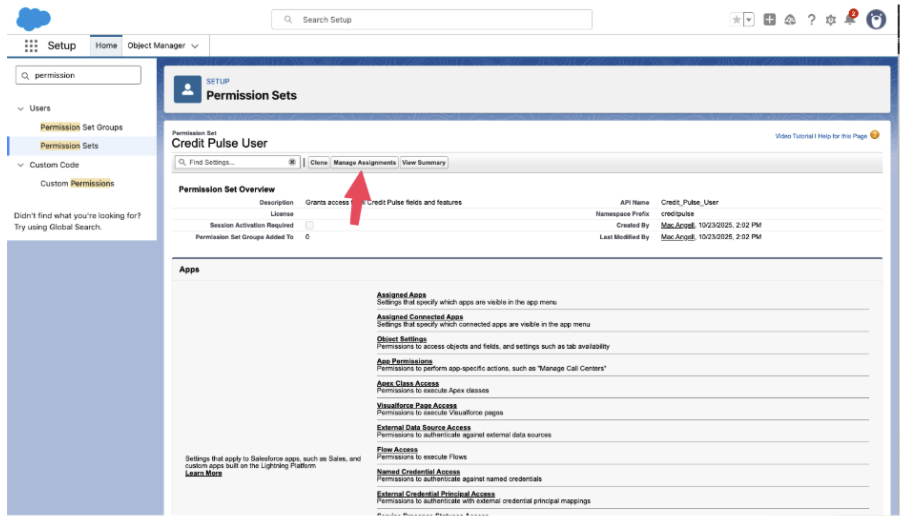The height and width of the screenshot is (516, 900).
Task: Open the setup gear icon
Action: coord(831,20)
